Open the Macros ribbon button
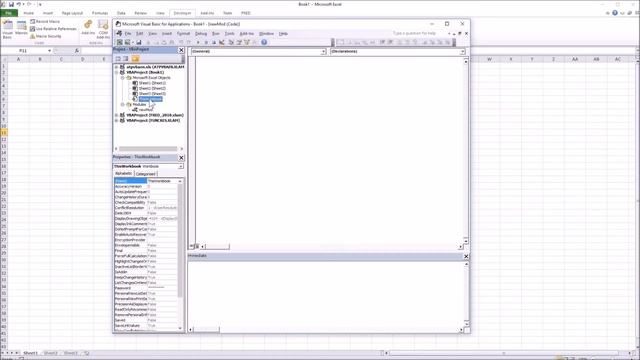This screenshot has height=360, width=640. pos(21,28)
